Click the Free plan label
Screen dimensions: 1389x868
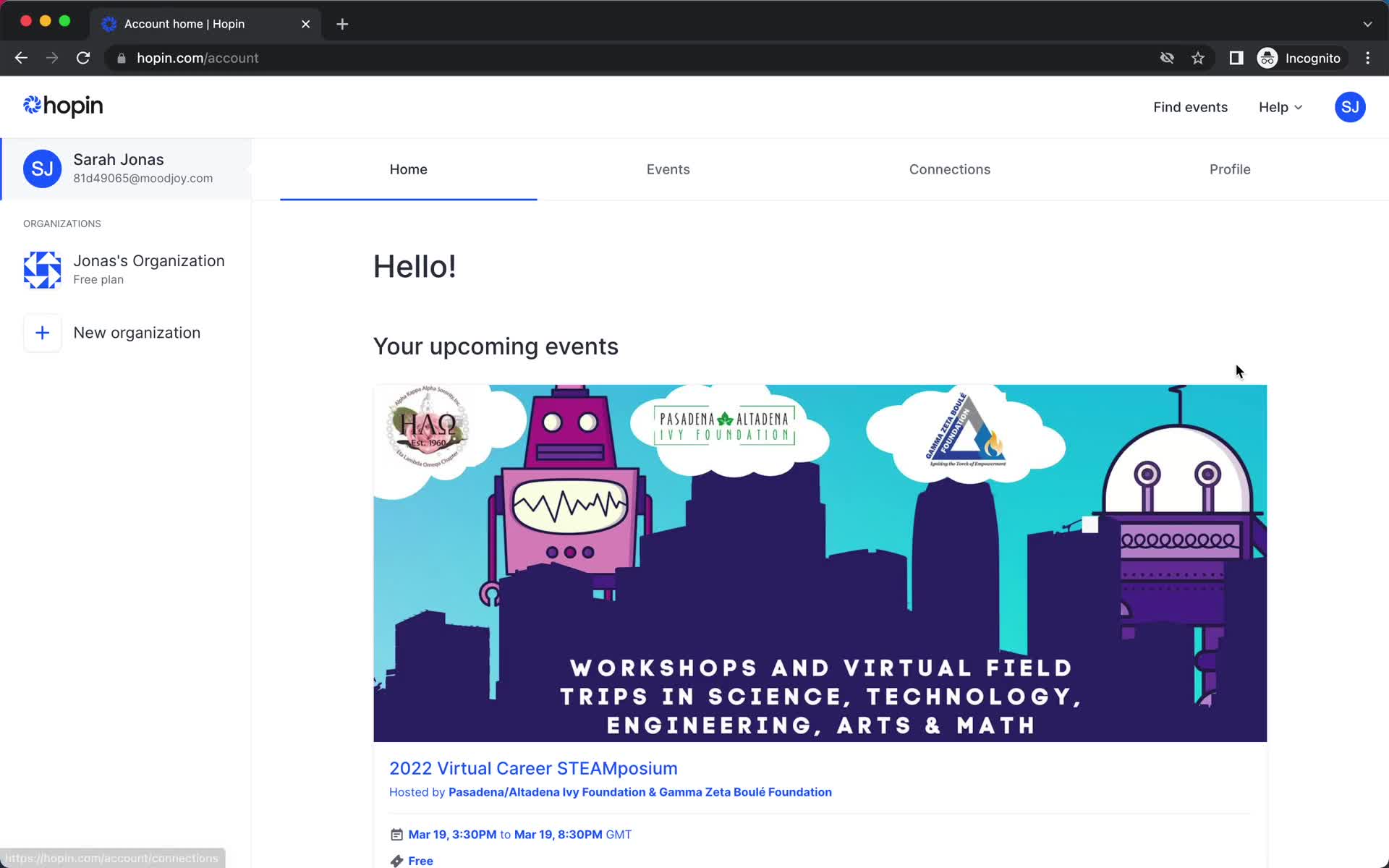98,279
